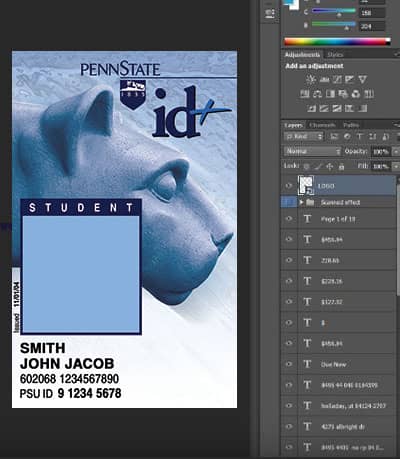The image size is (400, 459).
Task: Pick a color from the spectrum ramp
Action: (x=337, y=42)
